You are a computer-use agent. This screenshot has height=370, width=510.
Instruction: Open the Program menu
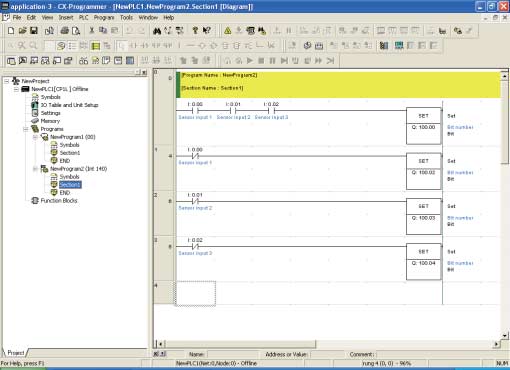pyautogui.click(x=104, y=18)
